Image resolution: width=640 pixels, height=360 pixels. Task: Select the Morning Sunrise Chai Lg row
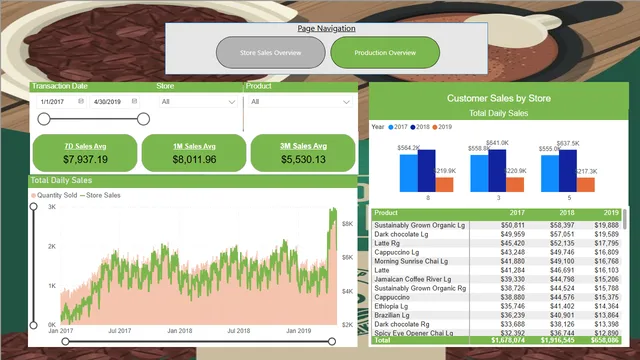(x=496, y=261)
